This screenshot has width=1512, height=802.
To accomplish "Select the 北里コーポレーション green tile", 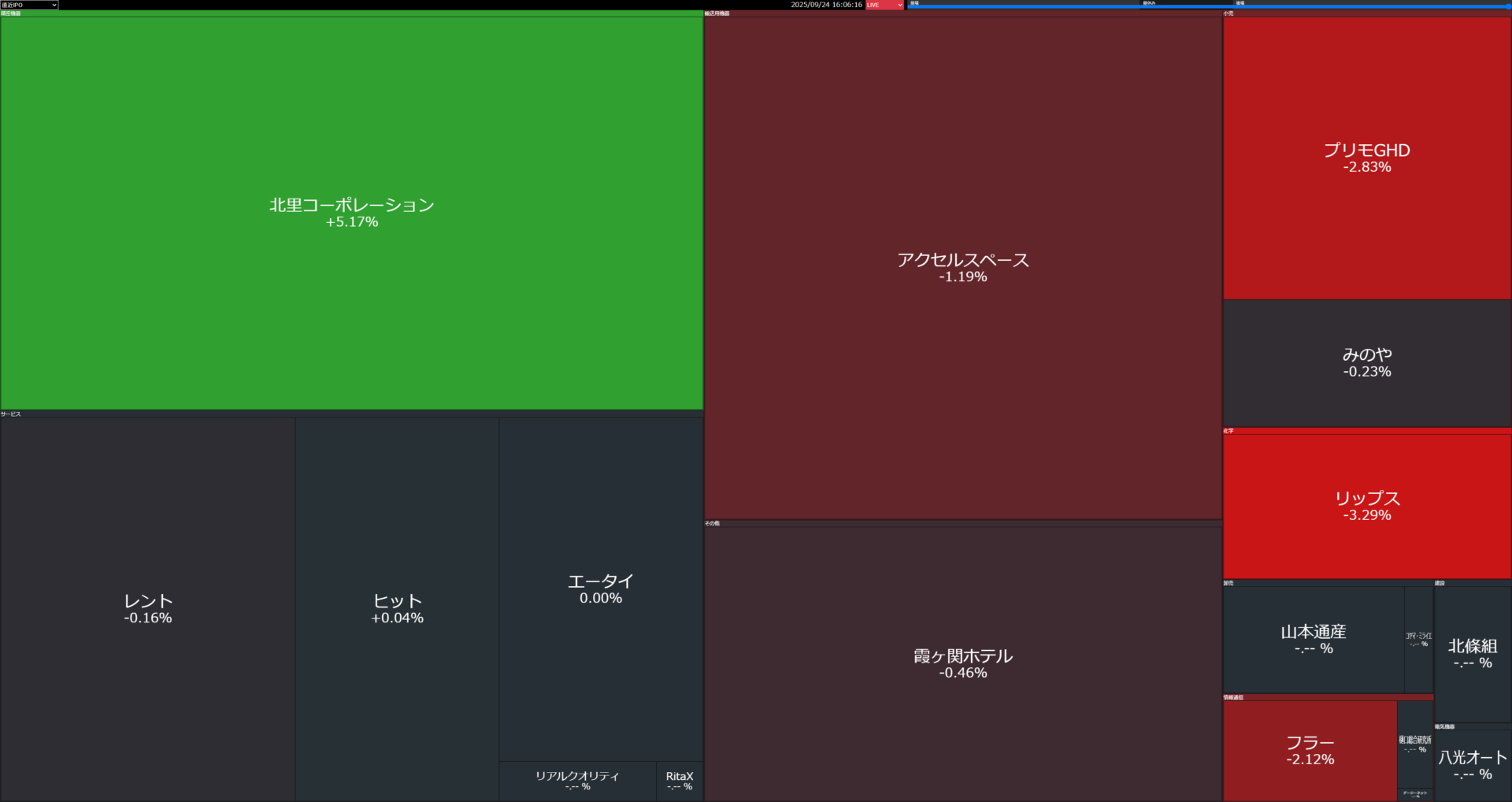I will (351, 213).
